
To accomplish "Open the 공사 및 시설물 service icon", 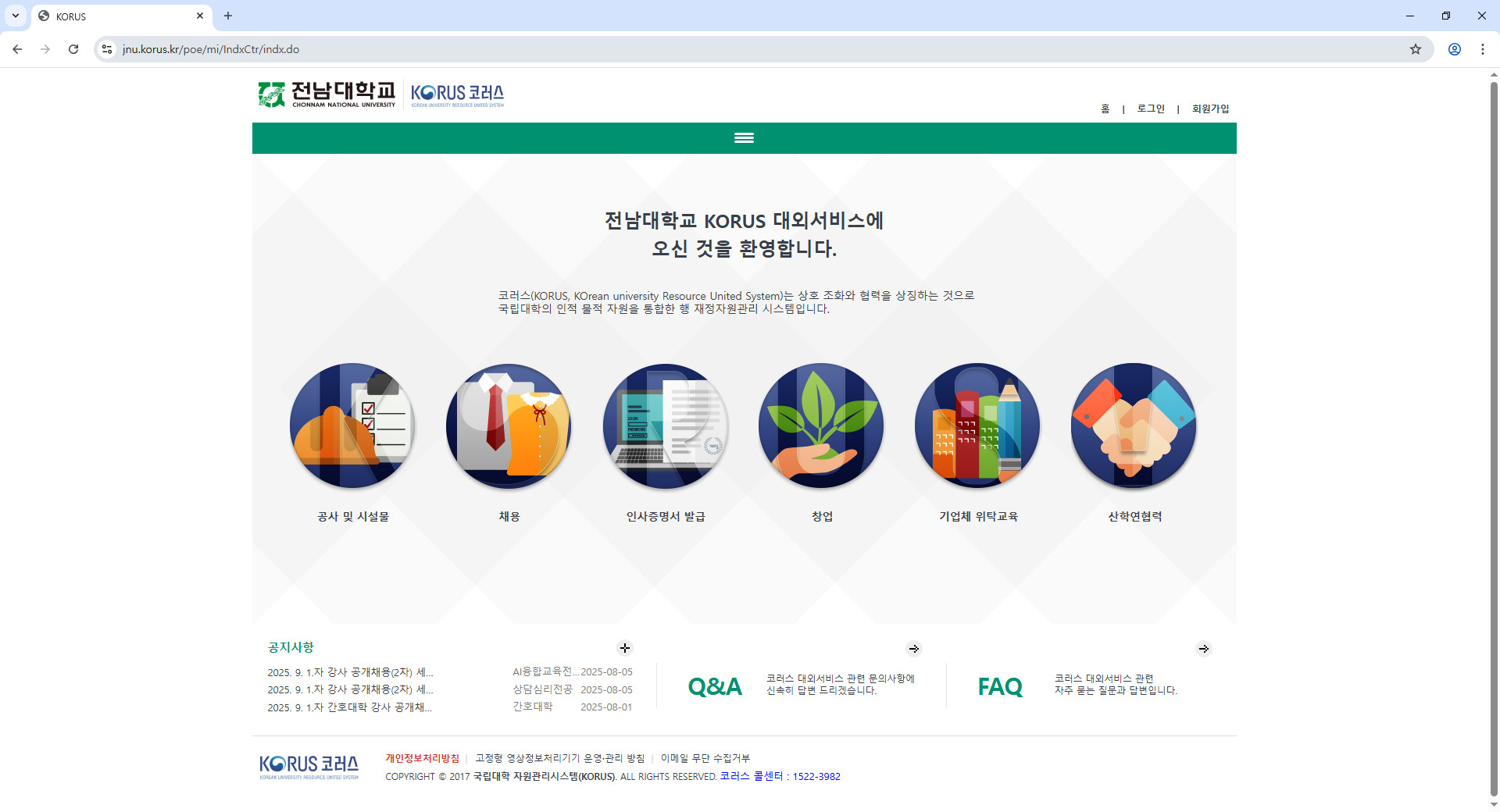I will tap(352, 426).
